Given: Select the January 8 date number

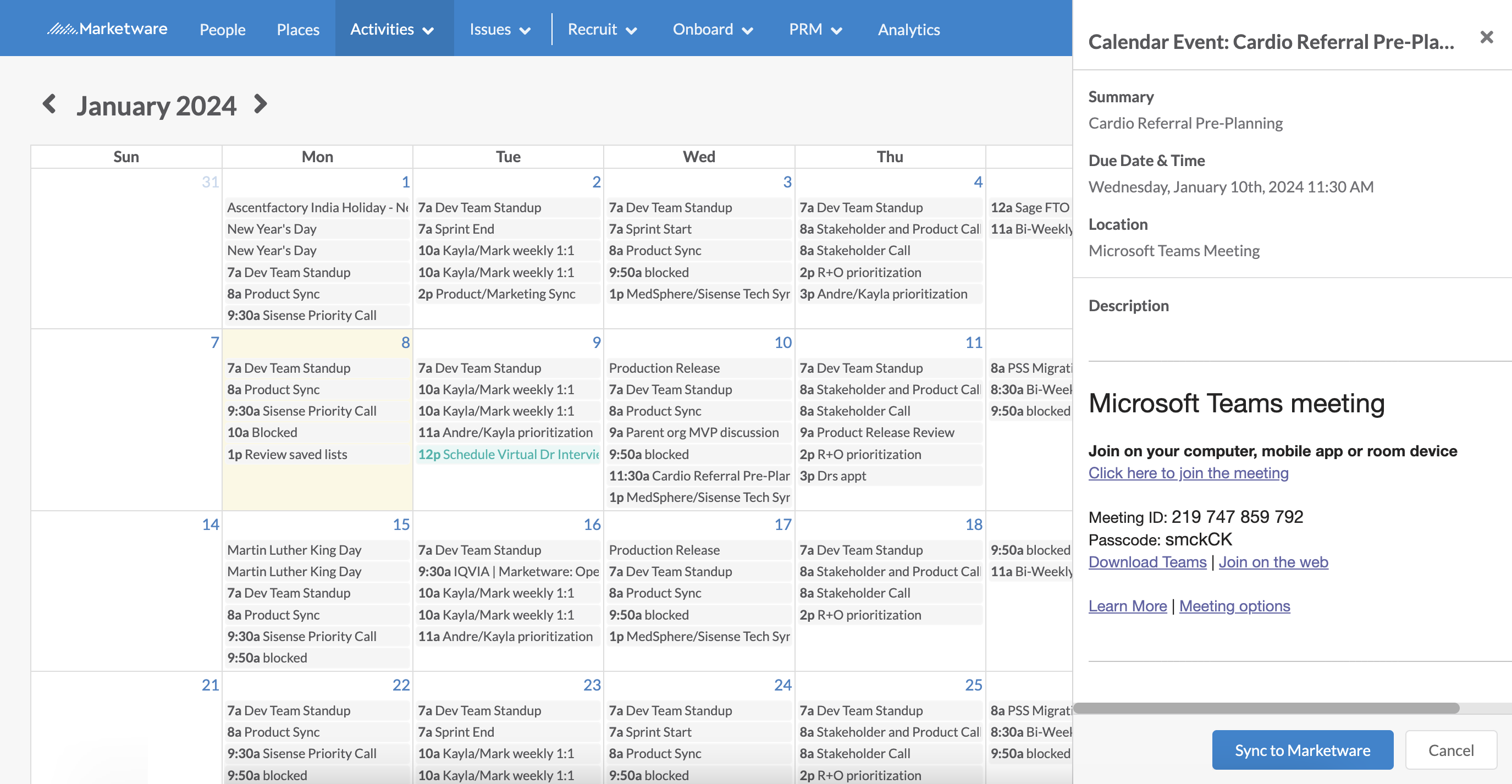Looking at the screenshot, I should [405, 343].
